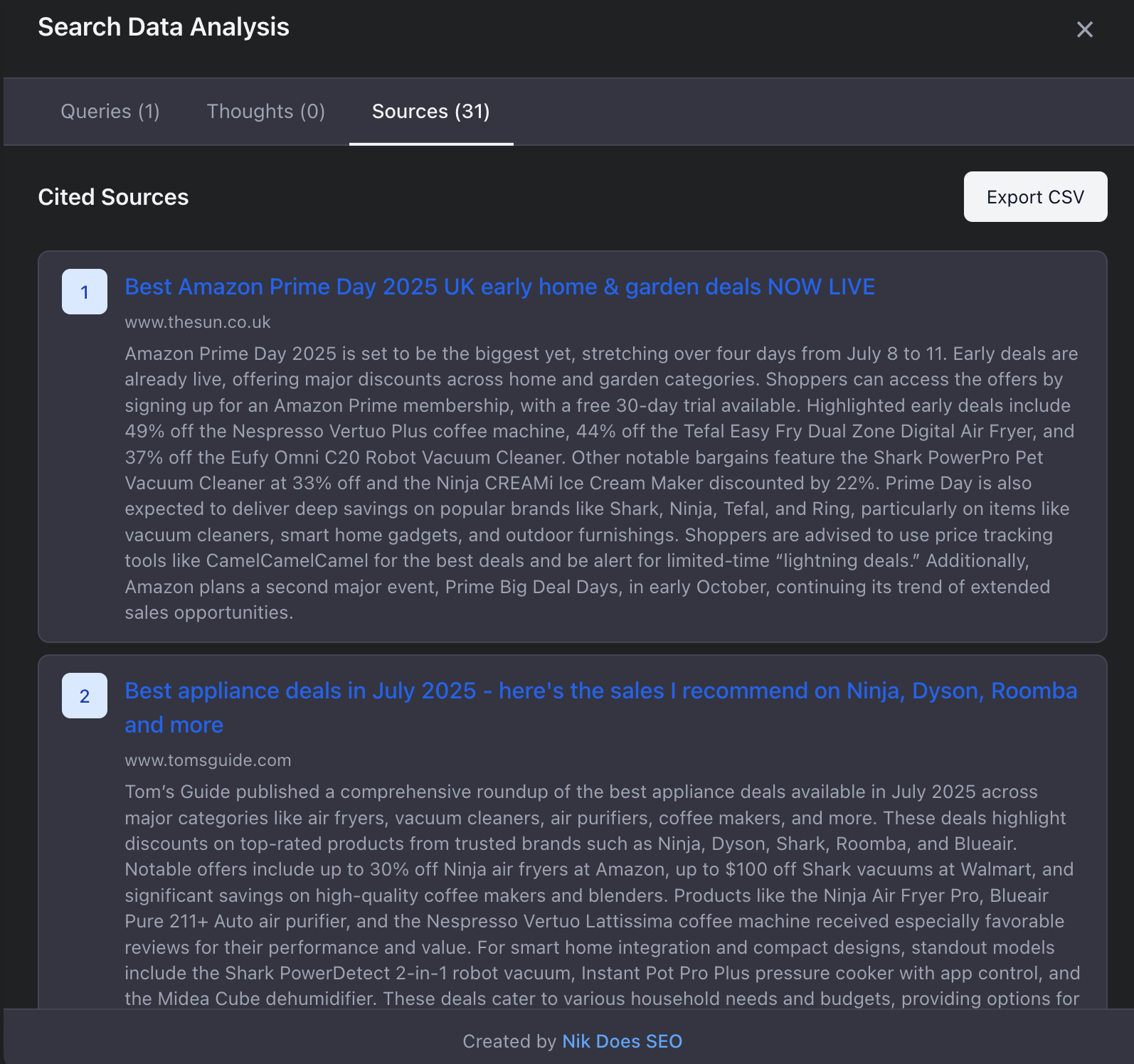Viewport: 1134px width, 1064px height.
Task: Open the Thoughts (0) tab
Action: tap(266, 112)
